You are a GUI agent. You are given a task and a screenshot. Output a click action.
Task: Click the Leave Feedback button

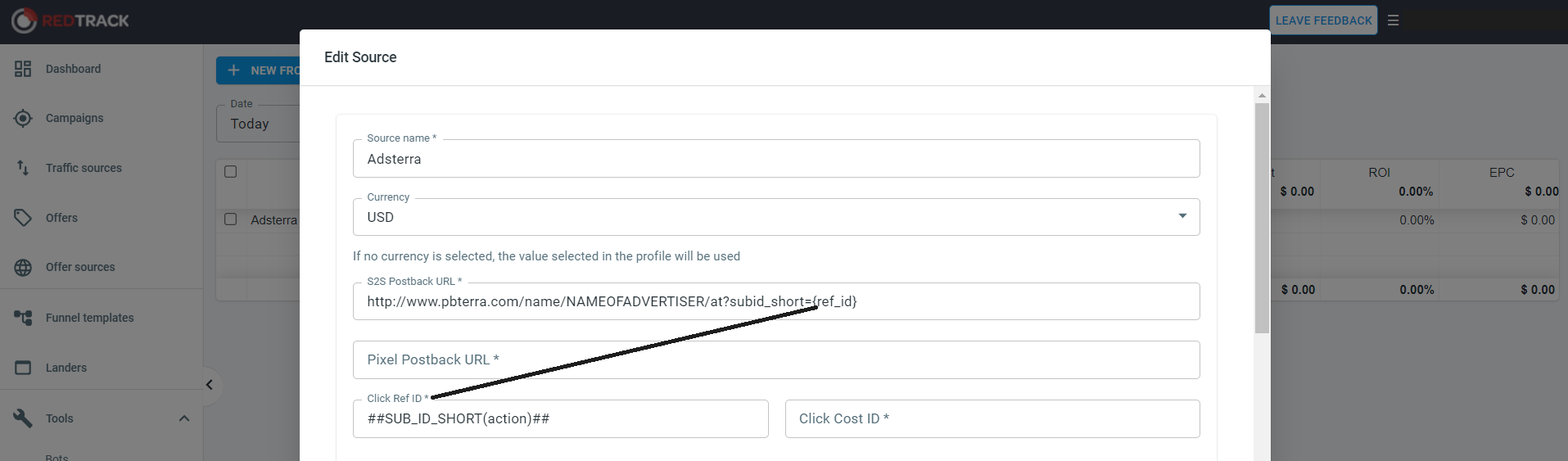pyautogui.click(x=1323, y=20)
